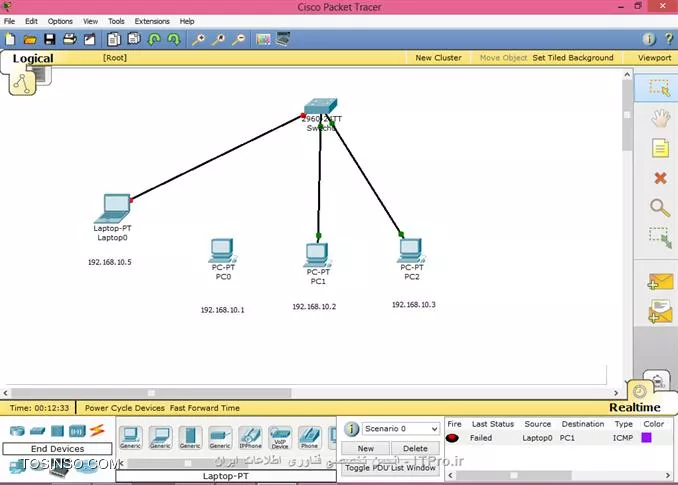The image size is (678, 485).
Task: Pick the Generic Printer end device
Action: tap(220, 437)
